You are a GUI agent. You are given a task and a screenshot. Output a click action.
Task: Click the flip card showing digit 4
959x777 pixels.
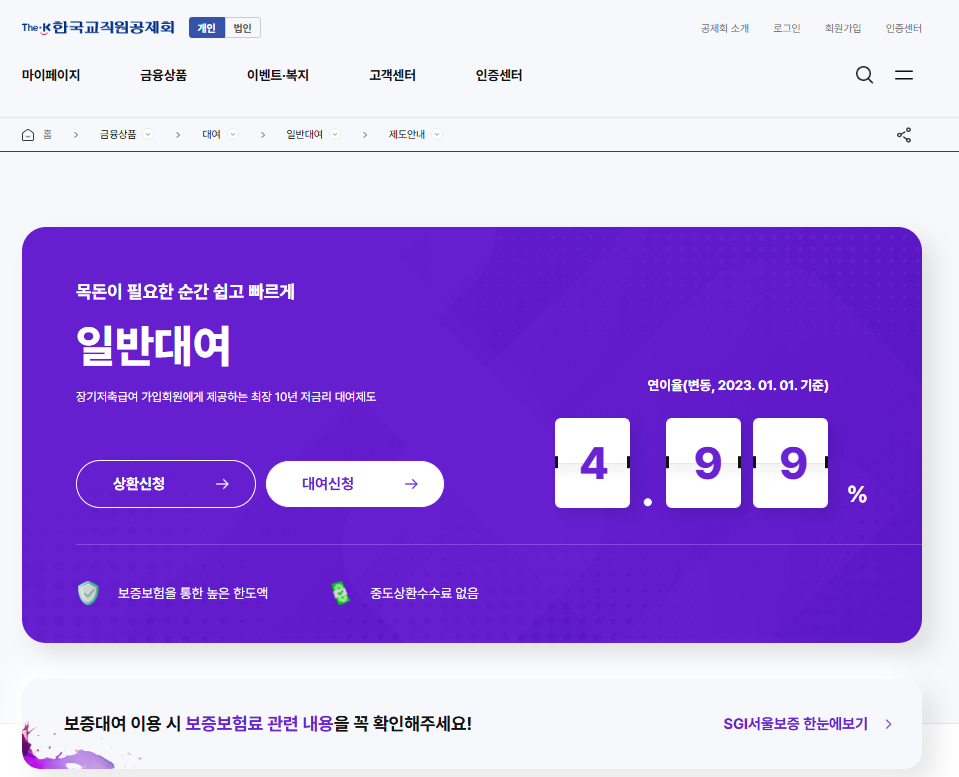click(x=592, y=463)
